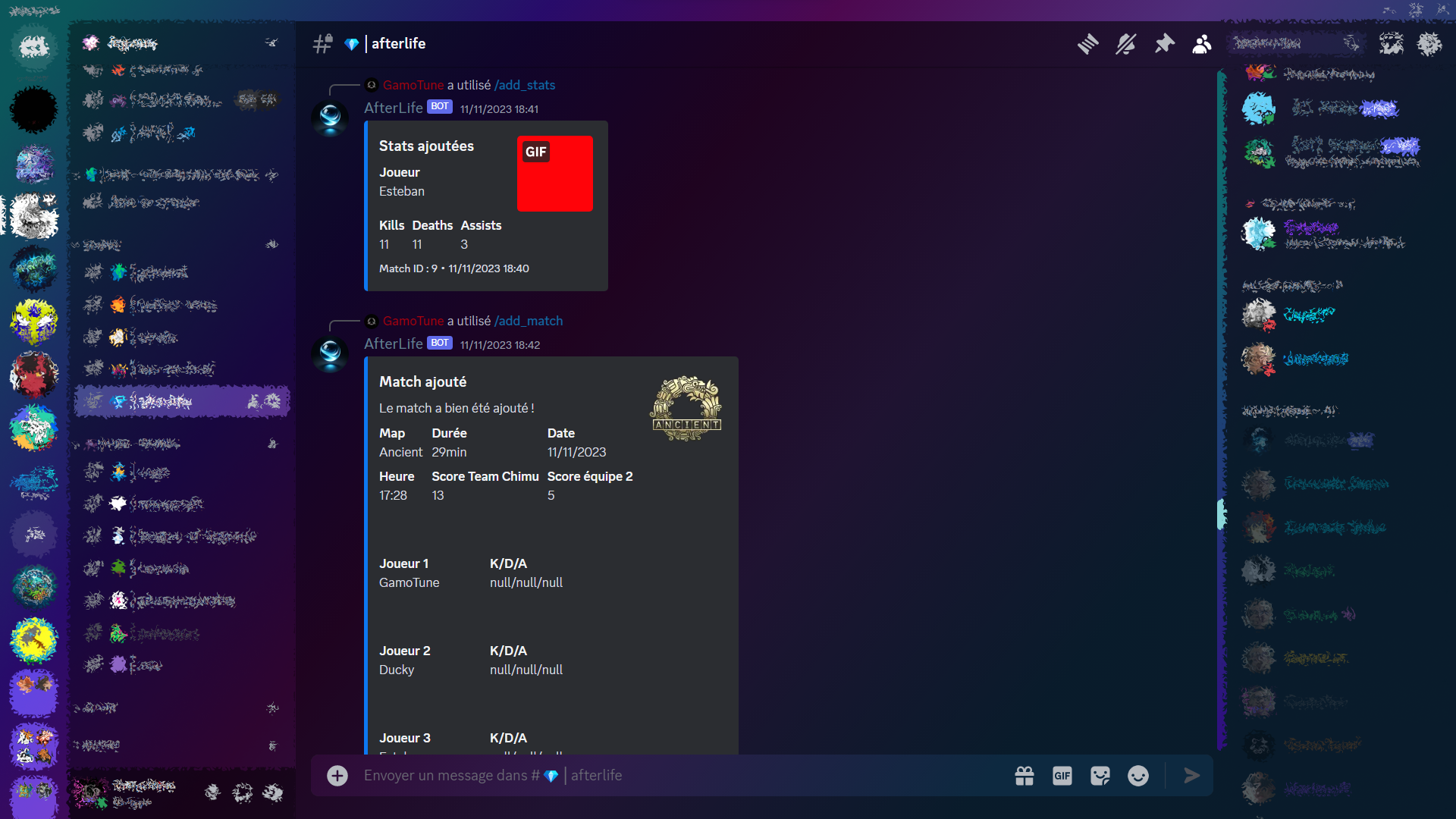This screenshot has height=819, width=1456.
Task: Open the emoji picker icon
Action: [x=1138, y=775]
